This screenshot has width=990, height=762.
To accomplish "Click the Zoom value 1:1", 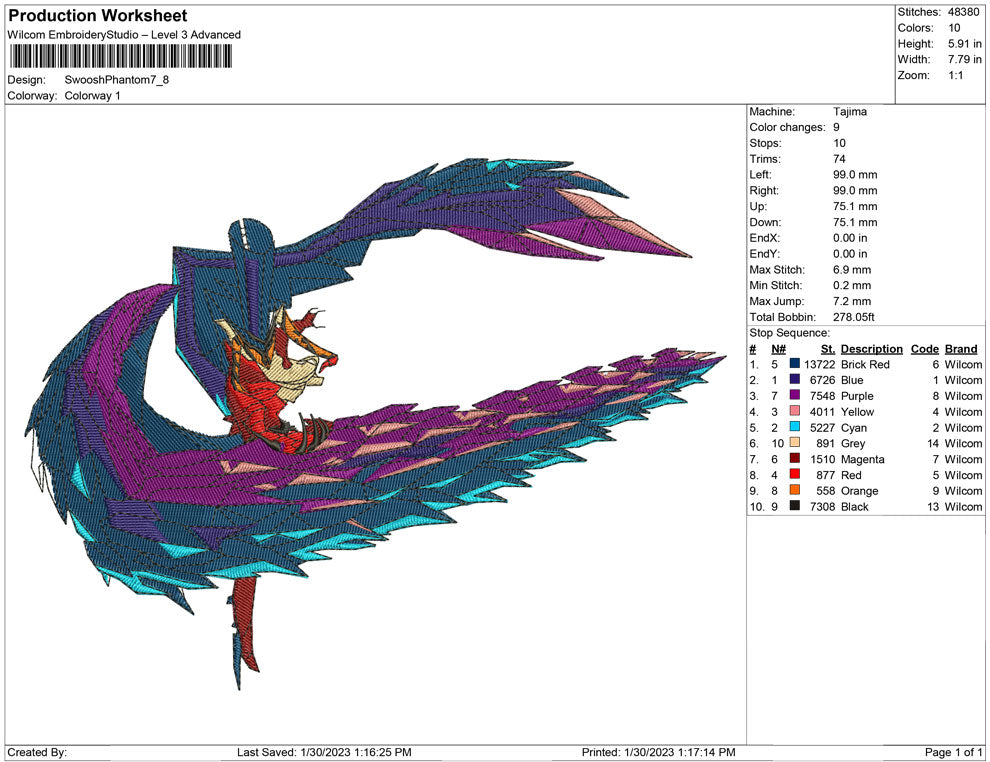I will point(955,75).
